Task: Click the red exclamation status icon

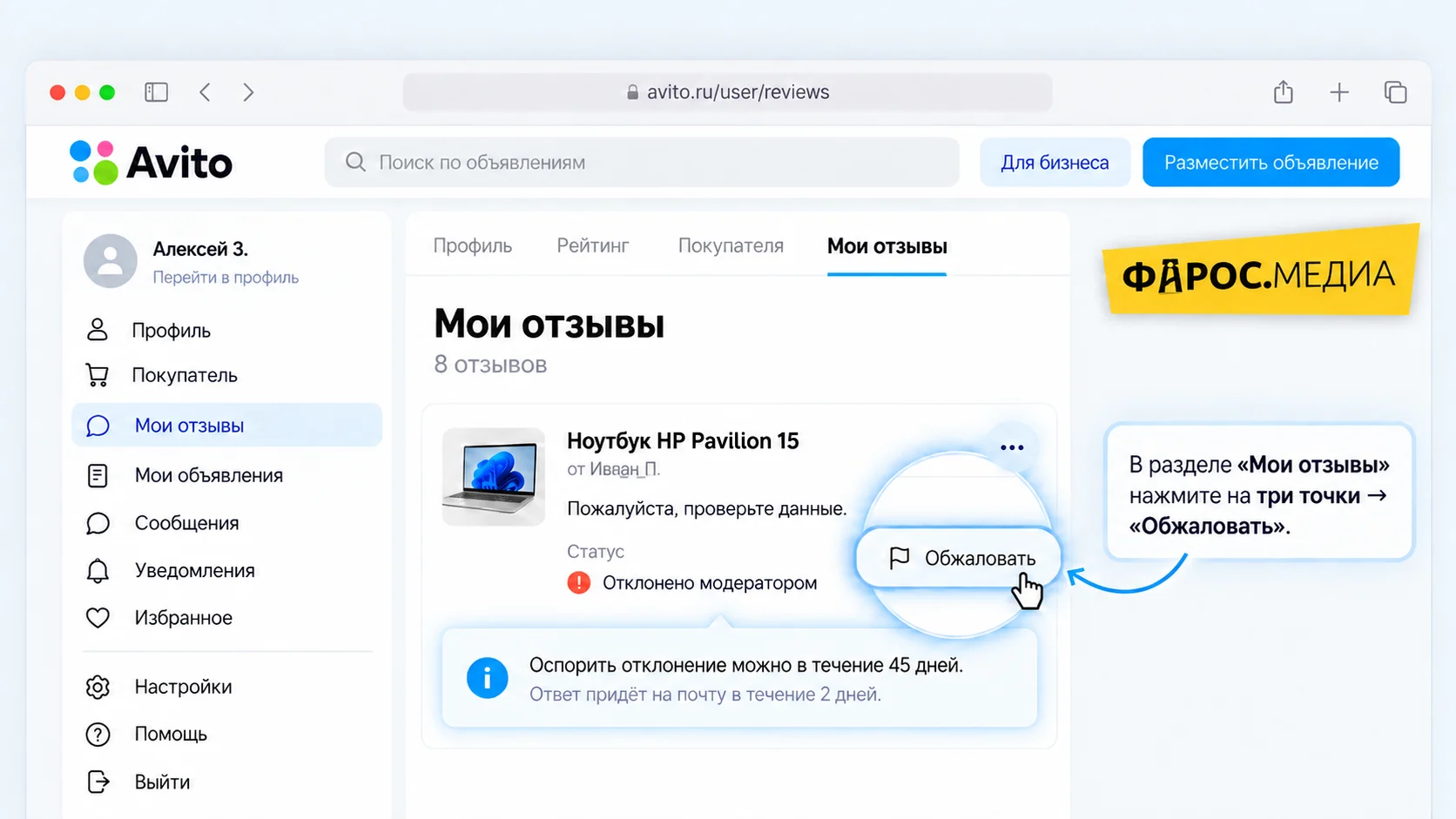Action: (x=579, y=582)
